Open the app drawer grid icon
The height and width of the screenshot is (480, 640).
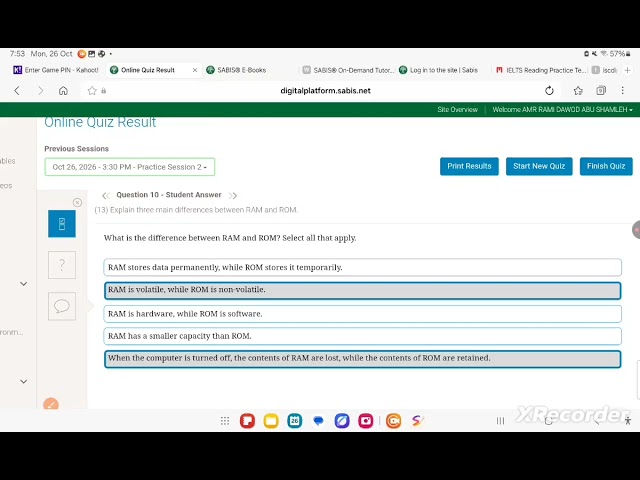(x=225, y=421)
